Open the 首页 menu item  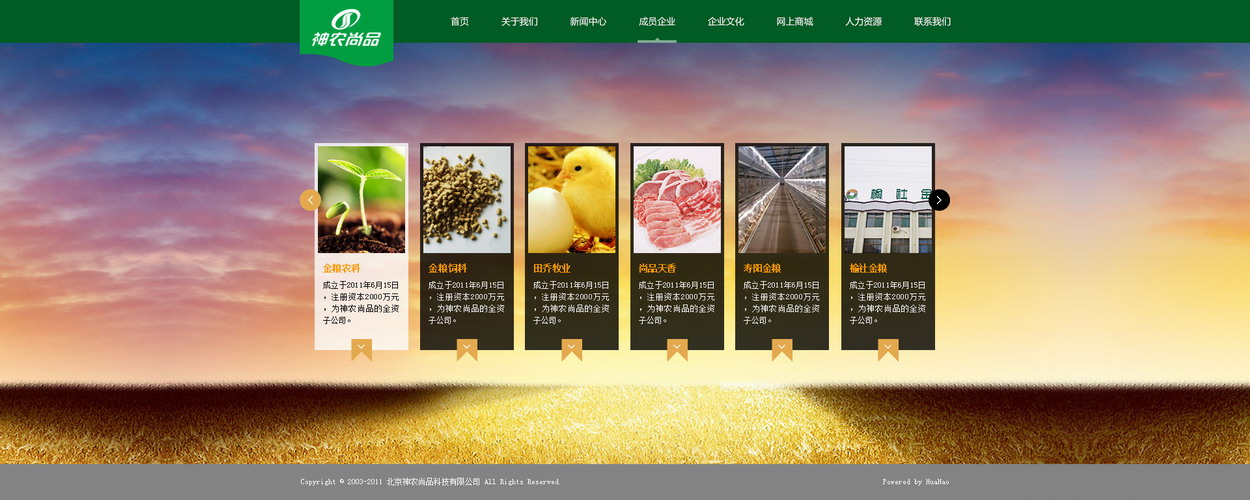coord(459,22)
